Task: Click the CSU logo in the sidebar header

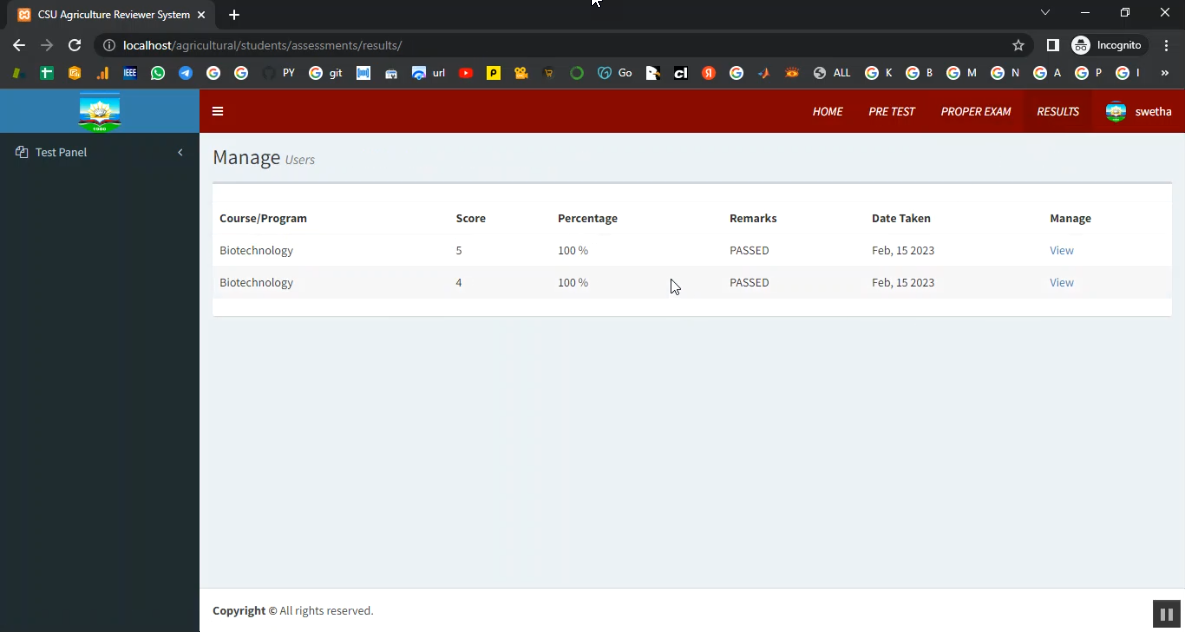Action: 100,112
